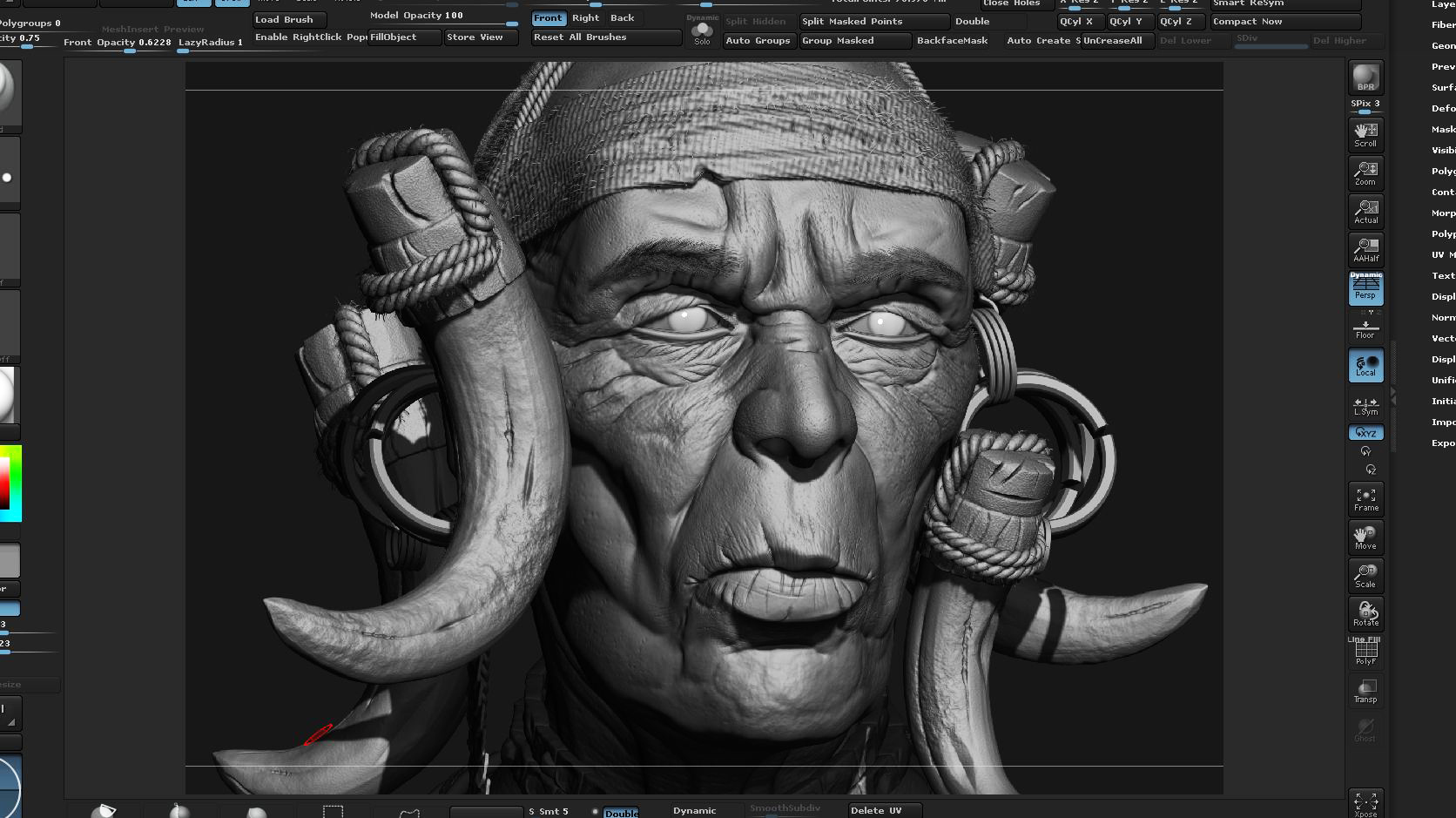Screen dimensions: 1456x818
Task: Expand the Texture Map subpalette
Action: click(x=1443, y=275)
